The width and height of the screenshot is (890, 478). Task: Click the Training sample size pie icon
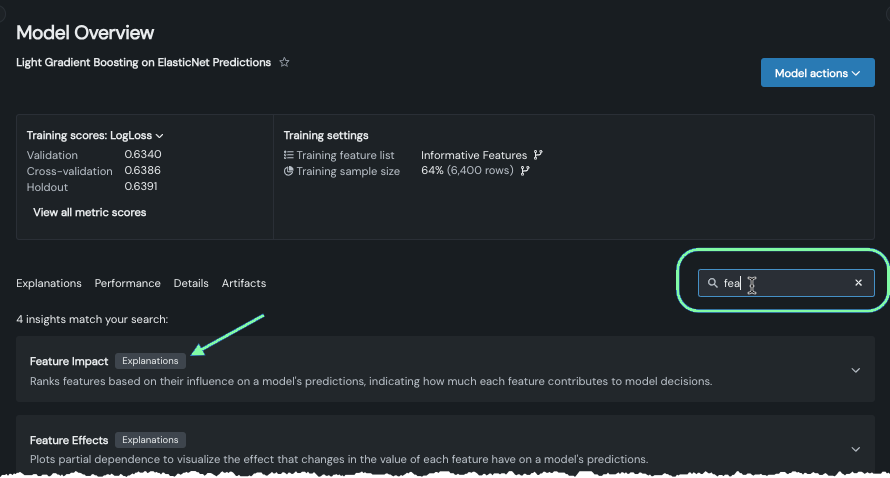(x=289, y=171)
